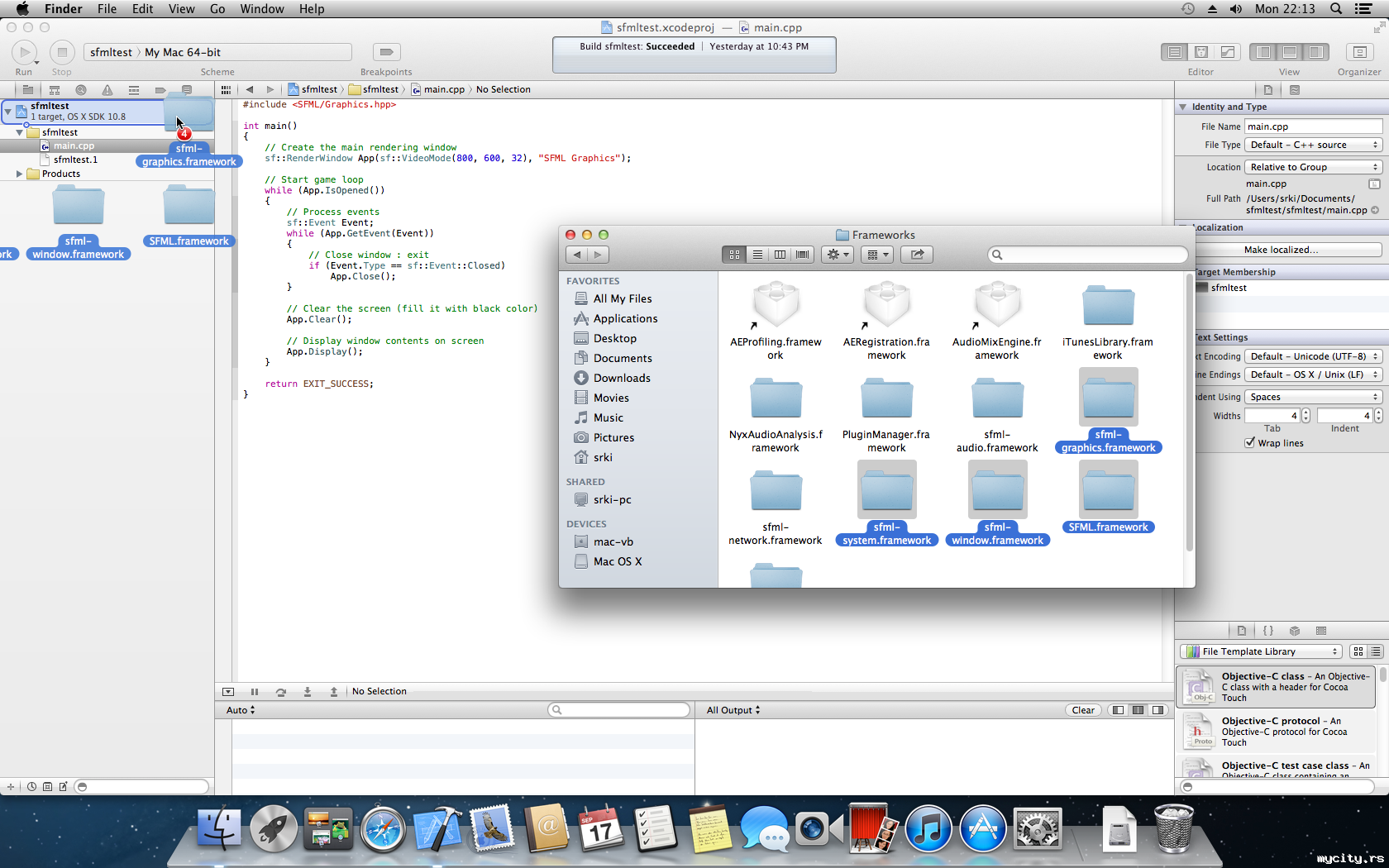
Task: Click the Clear console button
Action: (x=1082, y=710)
